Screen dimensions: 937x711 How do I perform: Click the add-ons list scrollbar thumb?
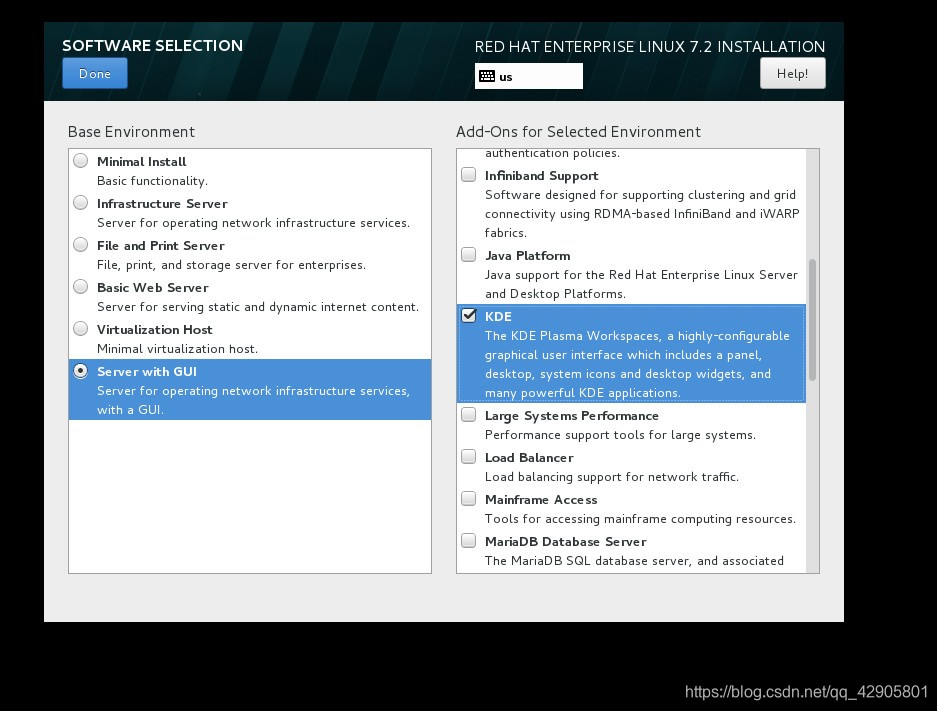[x=812, y=320]
